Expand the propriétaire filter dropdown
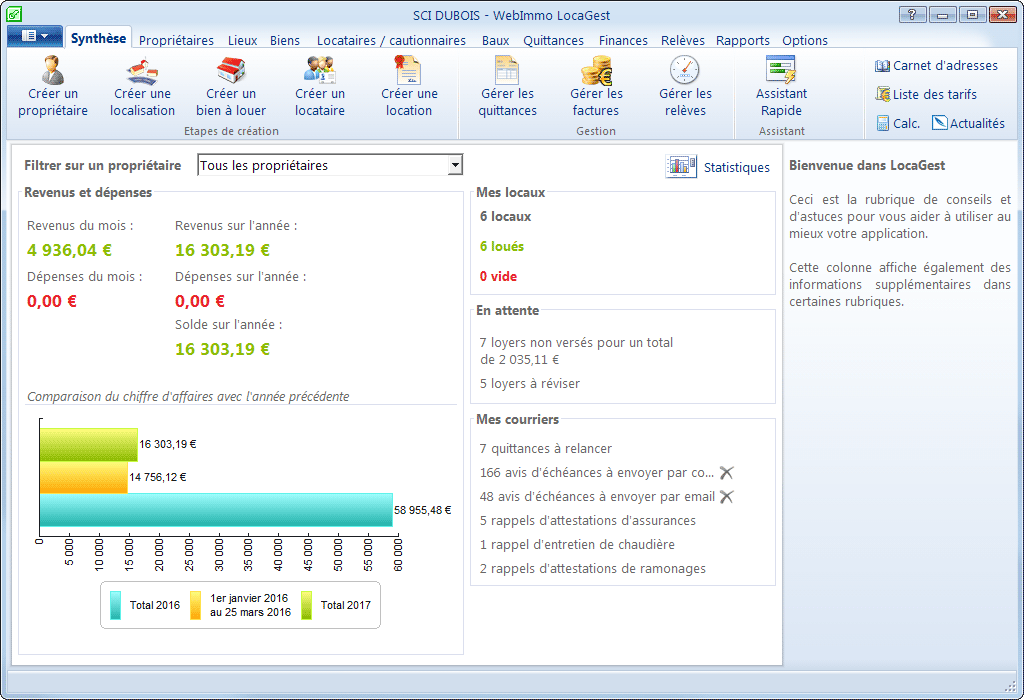The width and height of the screenshot is (1024, 700). point(455,166)
